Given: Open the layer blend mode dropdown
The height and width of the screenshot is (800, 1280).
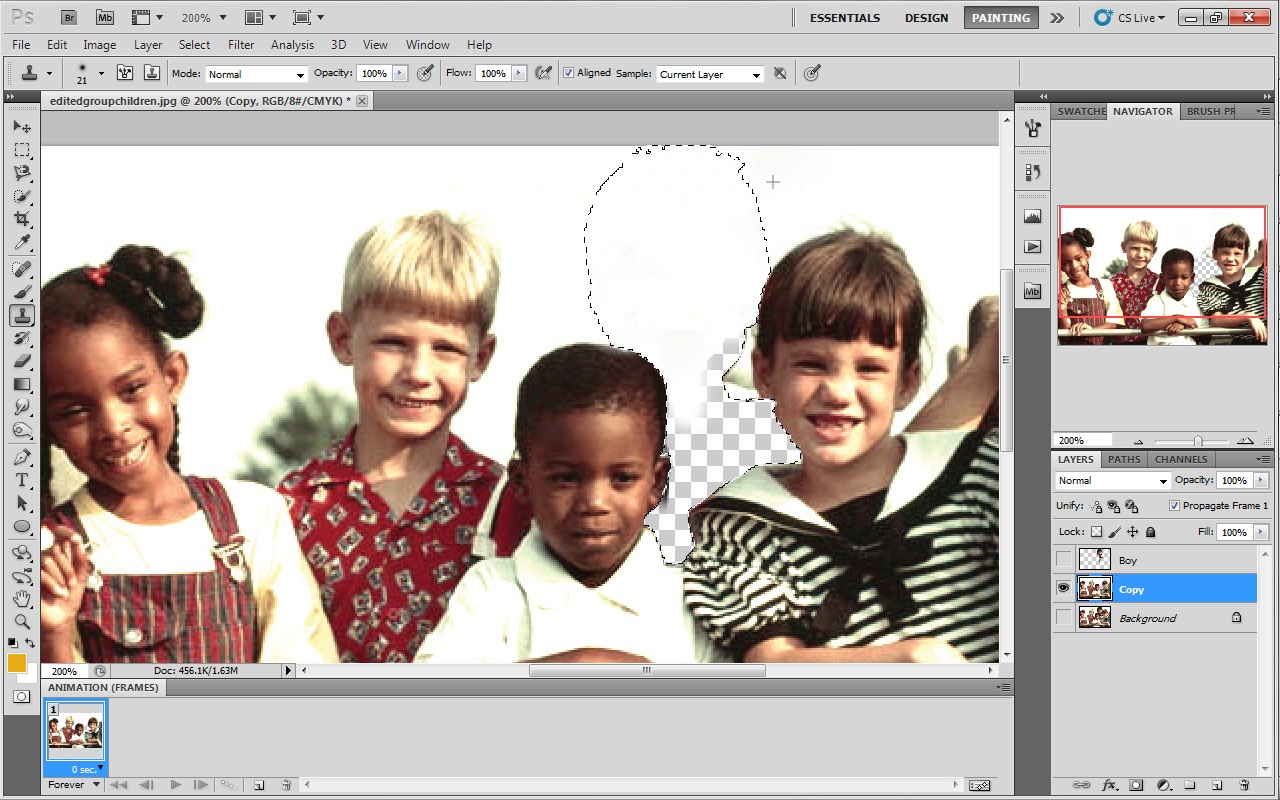Looking at the screenshot, I should click(1112, 481).
